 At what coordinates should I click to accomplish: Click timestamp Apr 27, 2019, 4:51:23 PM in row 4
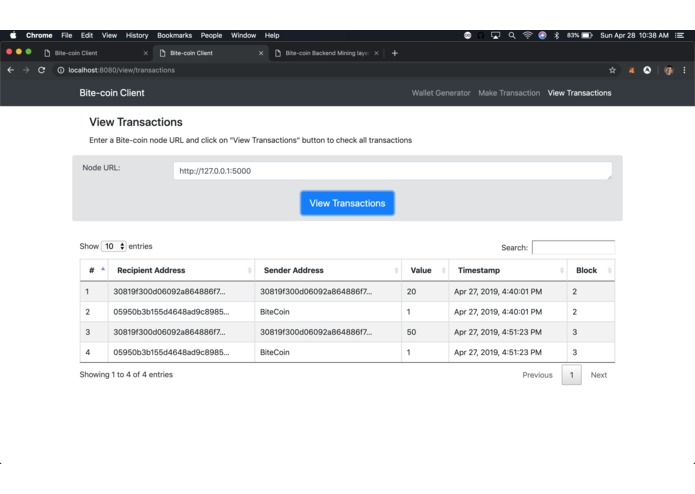pos(498,352)
